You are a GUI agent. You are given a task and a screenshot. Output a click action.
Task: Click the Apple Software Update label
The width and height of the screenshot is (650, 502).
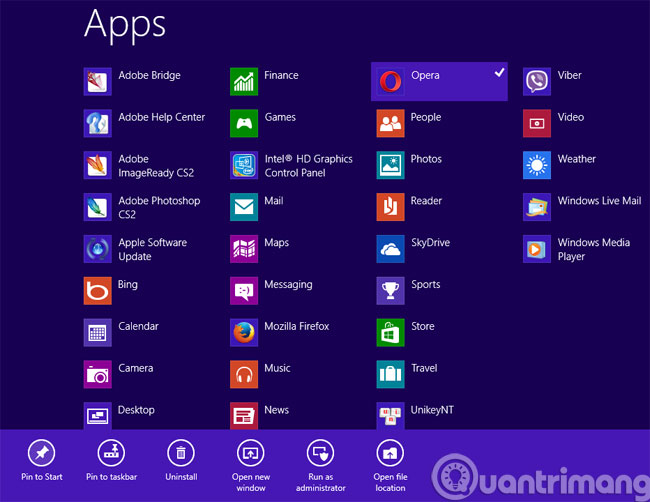pos(153,250)
